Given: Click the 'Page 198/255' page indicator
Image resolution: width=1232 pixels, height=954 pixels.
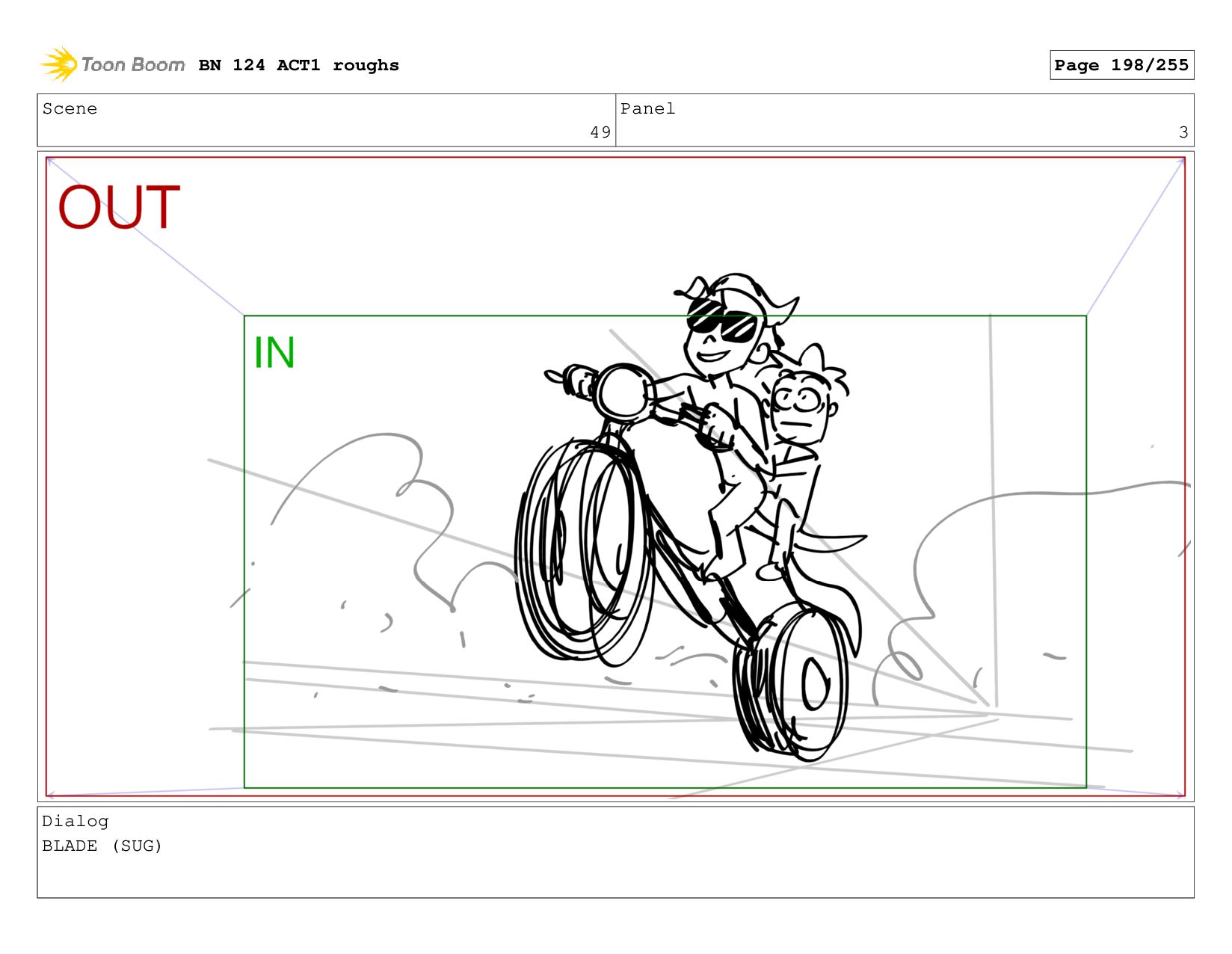Looking at the screenshot, I should (x=1121, y=65).
